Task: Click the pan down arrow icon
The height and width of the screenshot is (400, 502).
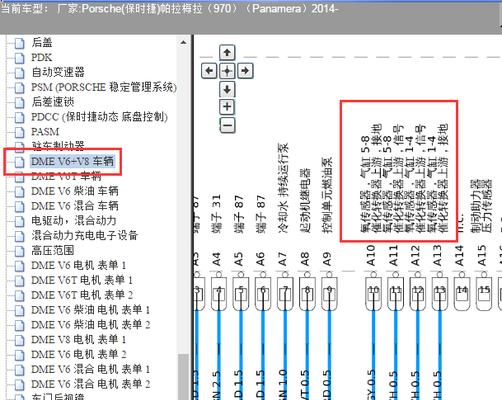Action: click(227, 89)
